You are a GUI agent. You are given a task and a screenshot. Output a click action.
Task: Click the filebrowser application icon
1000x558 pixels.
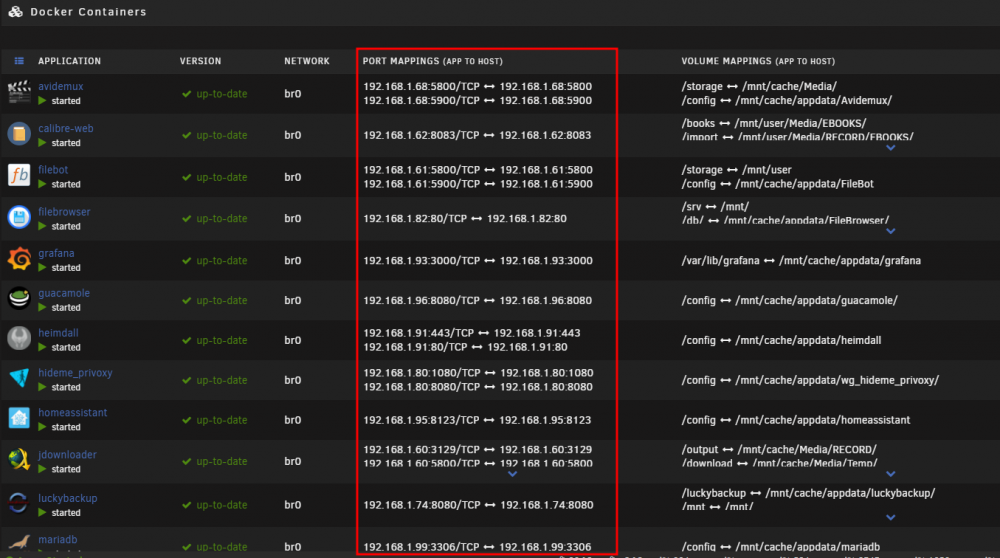click(19, 217)
